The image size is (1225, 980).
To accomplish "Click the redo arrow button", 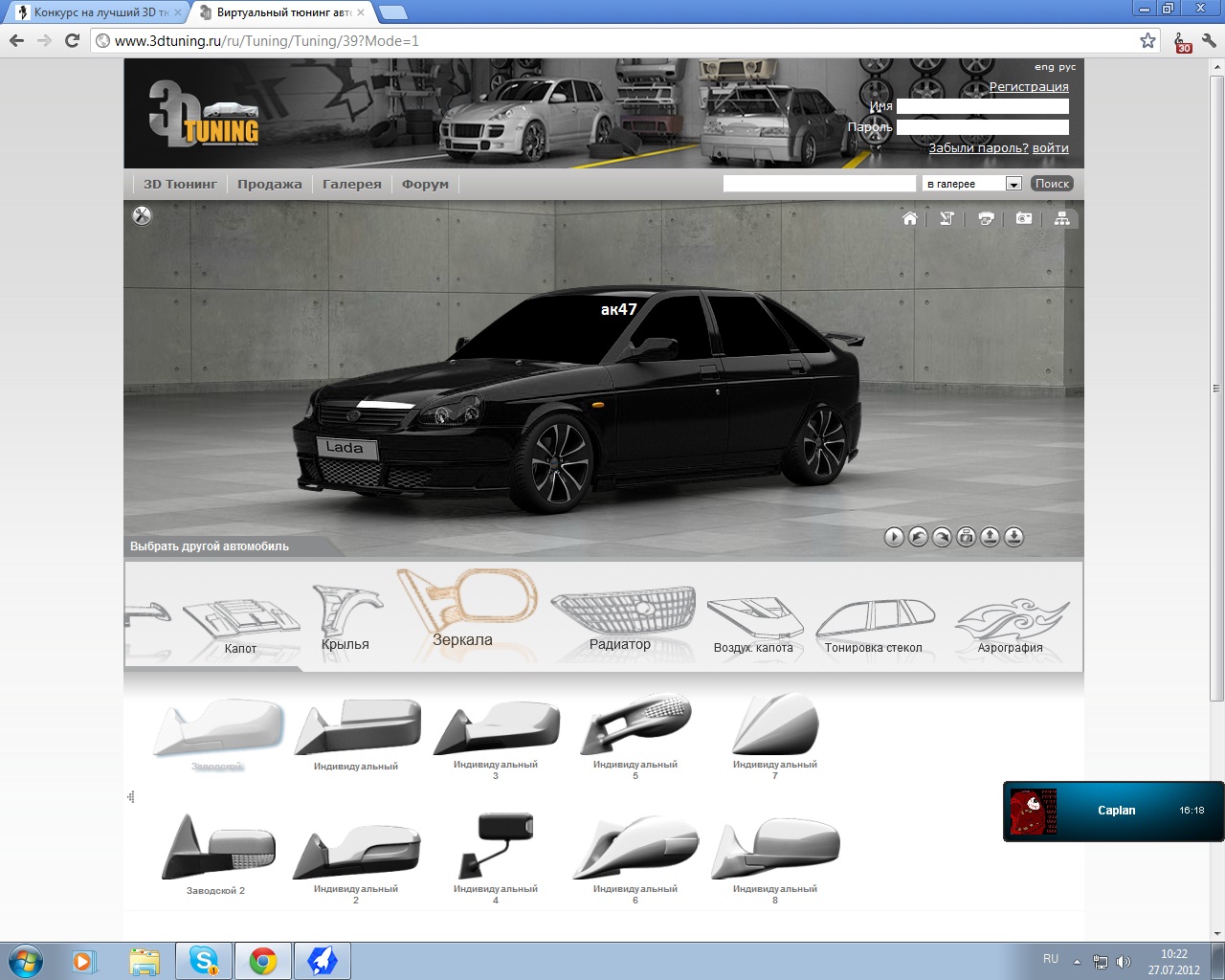I will (942, 537).
